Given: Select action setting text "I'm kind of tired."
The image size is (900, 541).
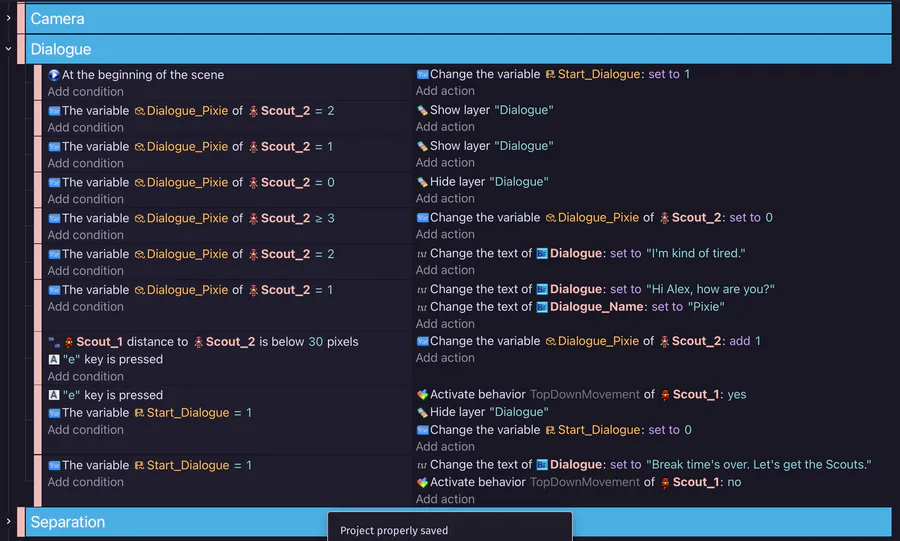Looking at the screenshot, I should [x=581, y=254].
